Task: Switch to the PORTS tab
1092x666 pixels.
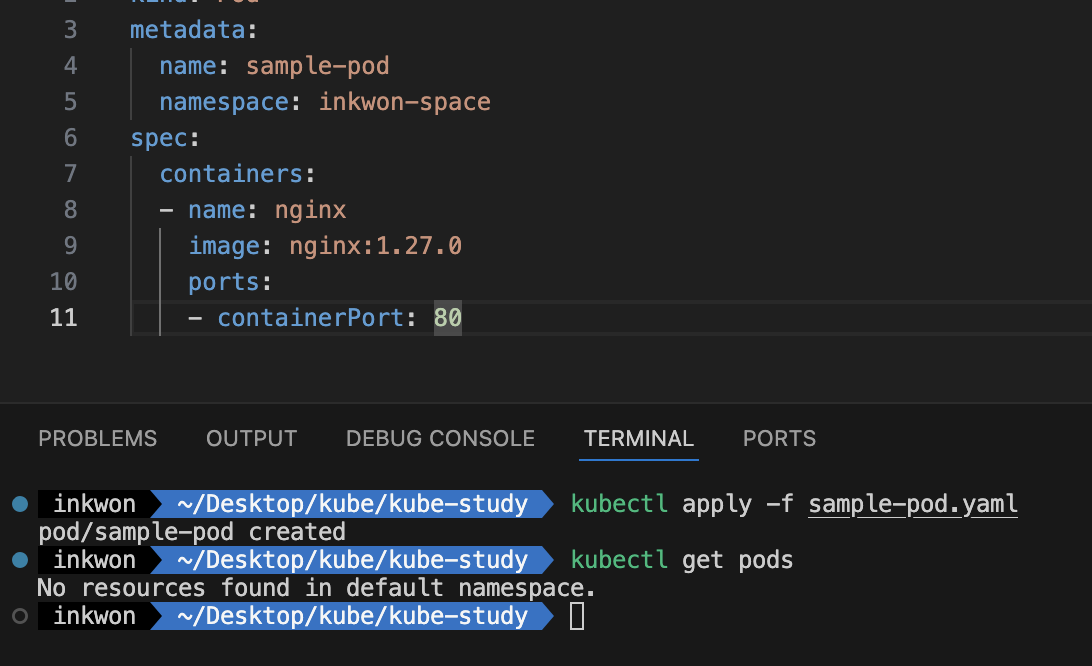Action: 779,438
